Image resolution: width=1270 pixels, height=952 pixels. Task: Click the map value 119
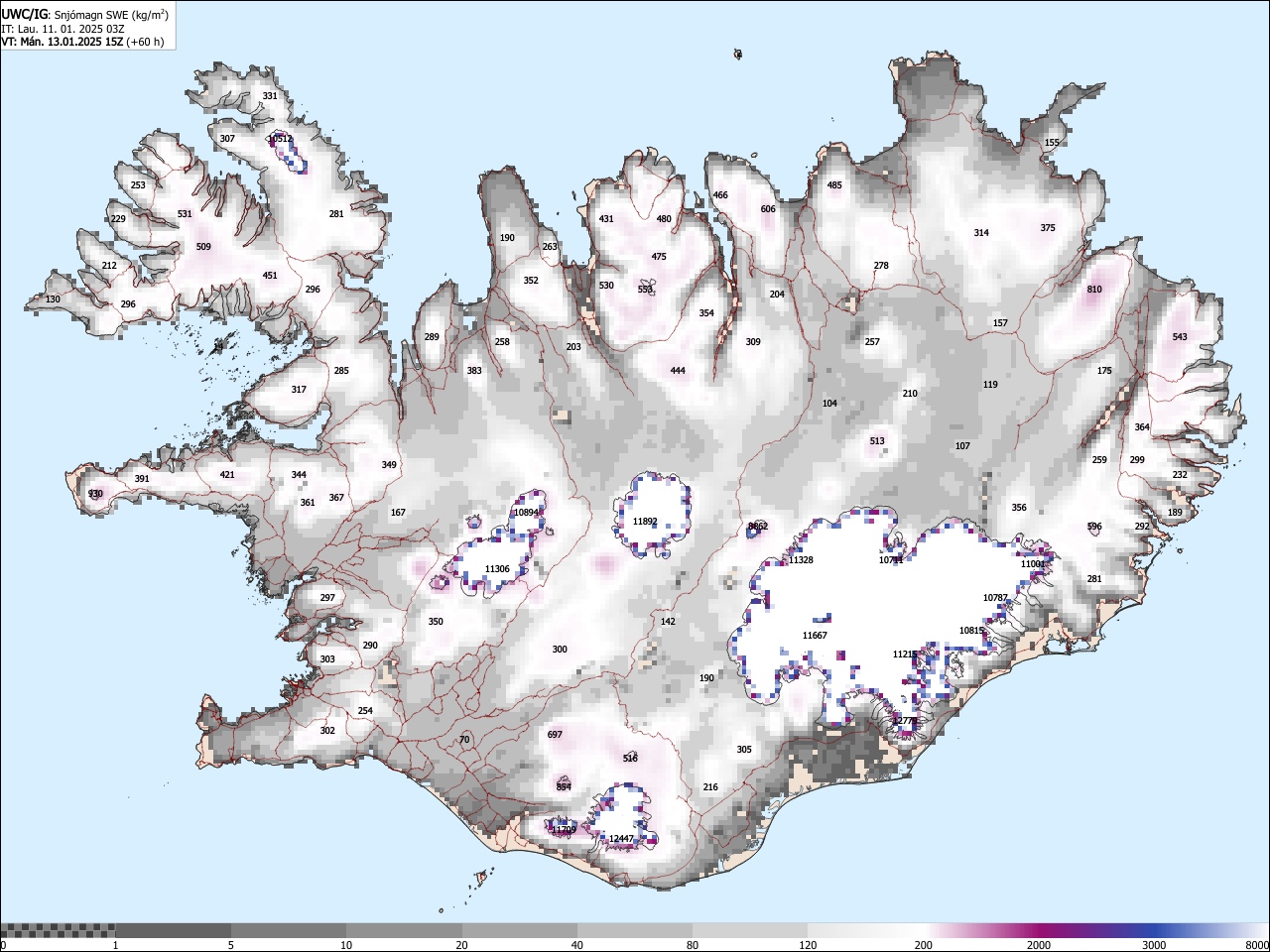(x=990, y=385)
